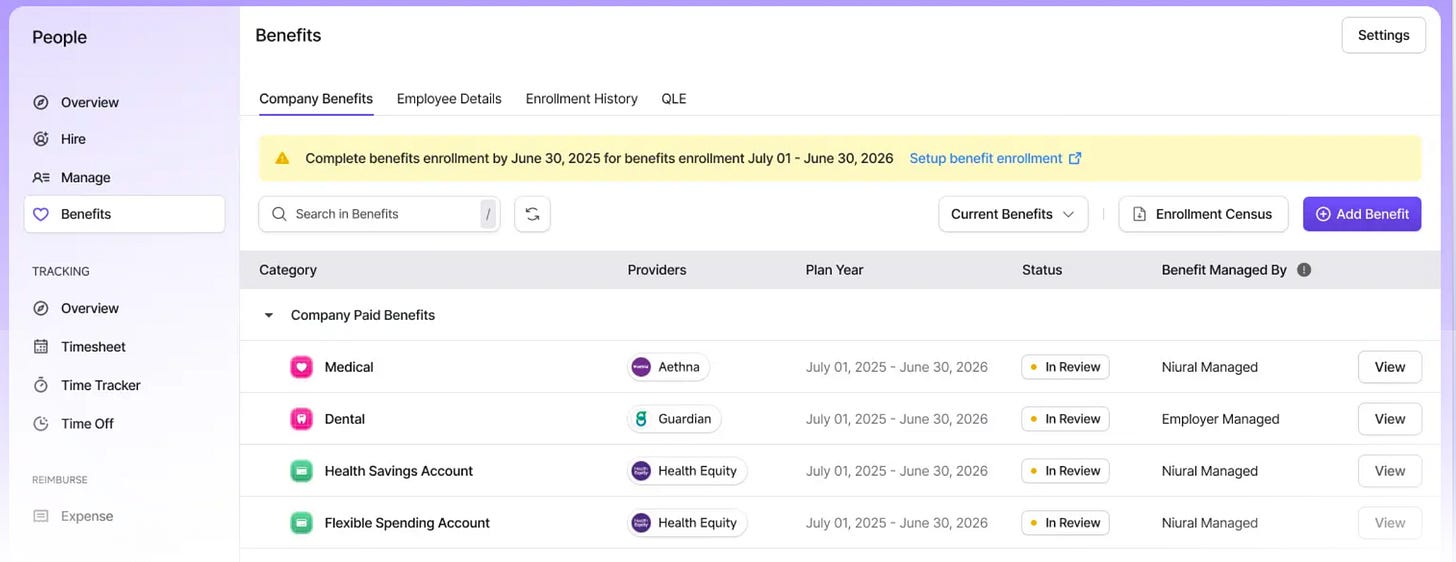
Task: Click the Time Tracker stopwatch icon
Action: click(x=40, y=385)
